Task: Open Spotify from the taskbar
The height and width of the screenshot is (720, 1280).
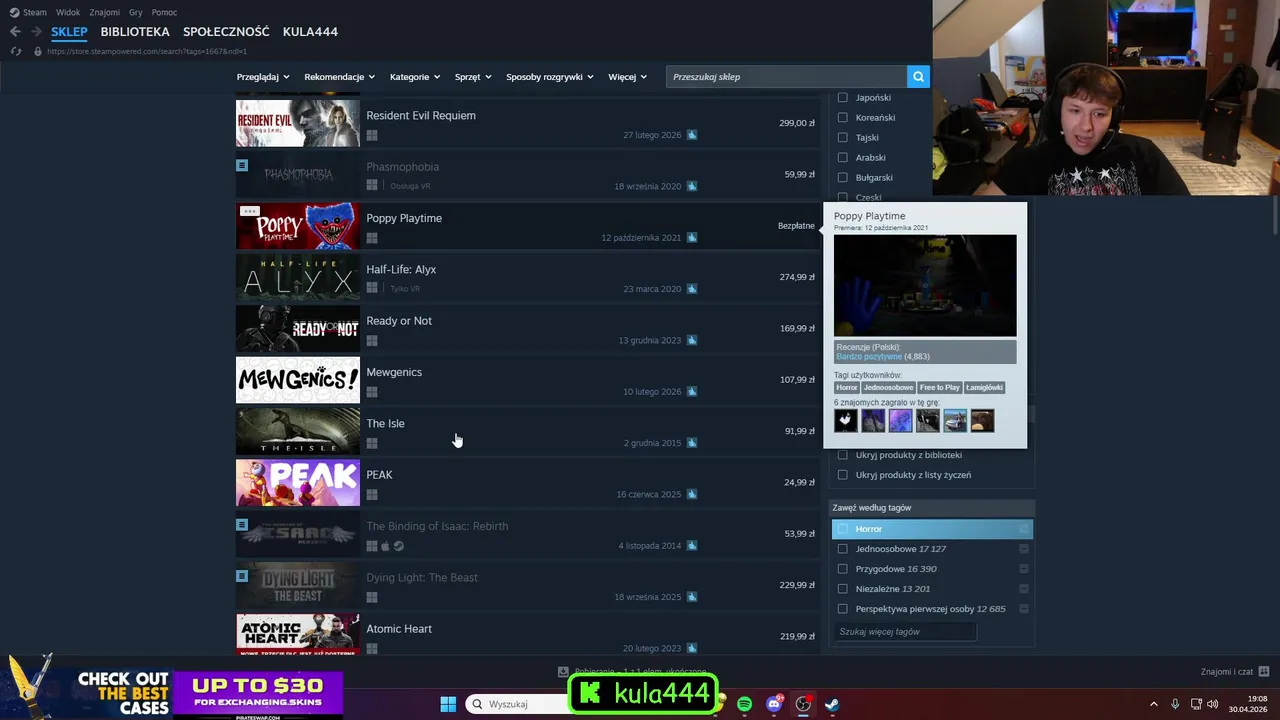Action: (x=745, y=704)
